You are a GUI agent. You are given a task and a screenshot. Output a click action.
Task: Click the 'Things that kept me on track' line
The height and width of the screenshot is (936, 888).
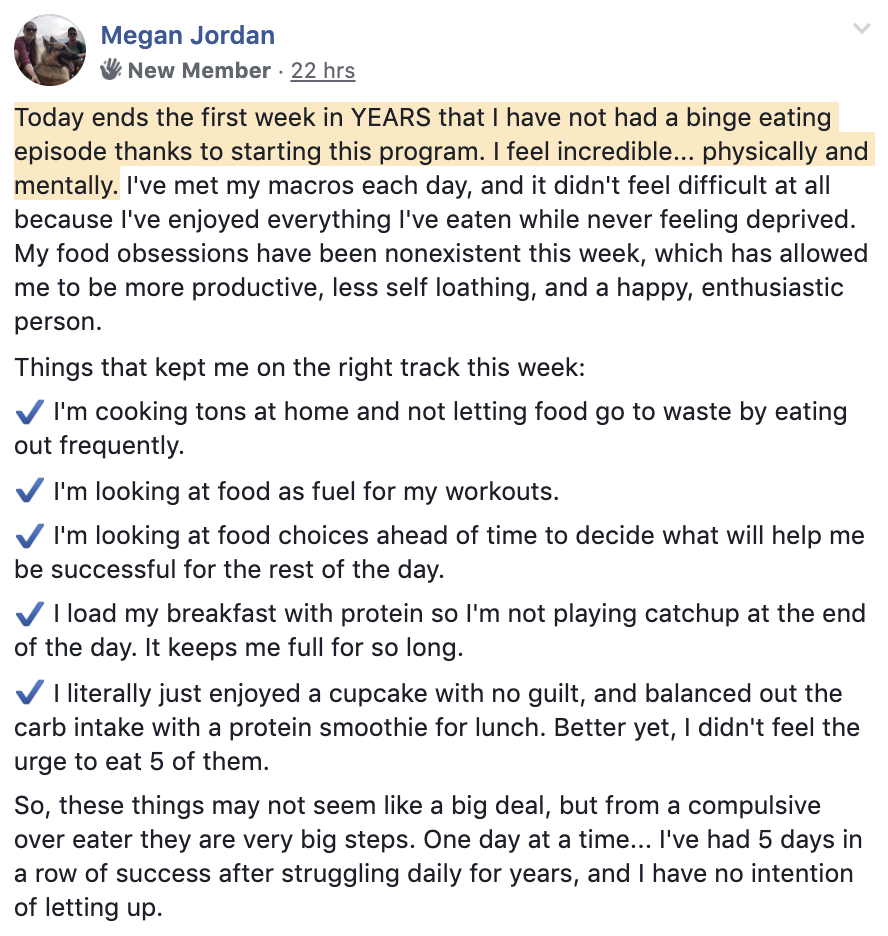300,367
